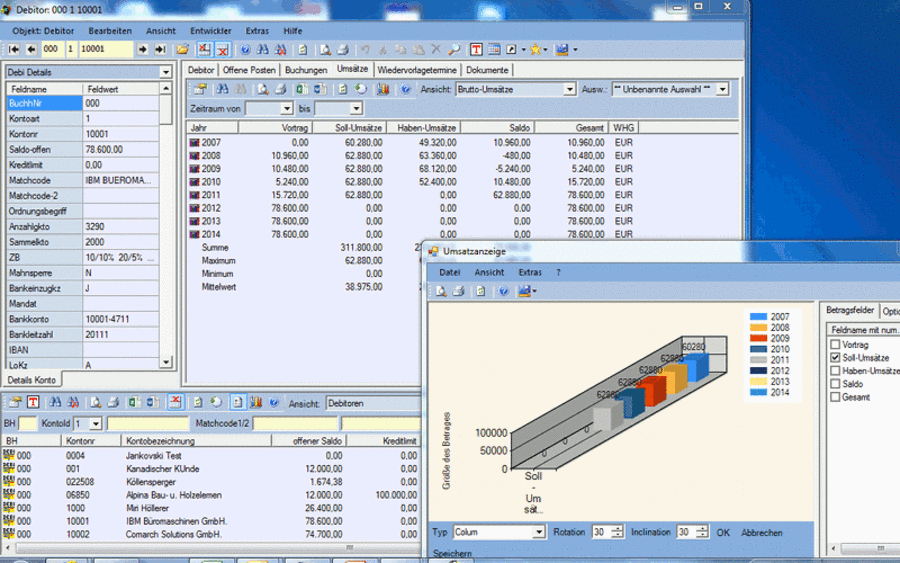Go to first record in main toolbar
This screenshot has width=900, height=563.
pos(13,49)
